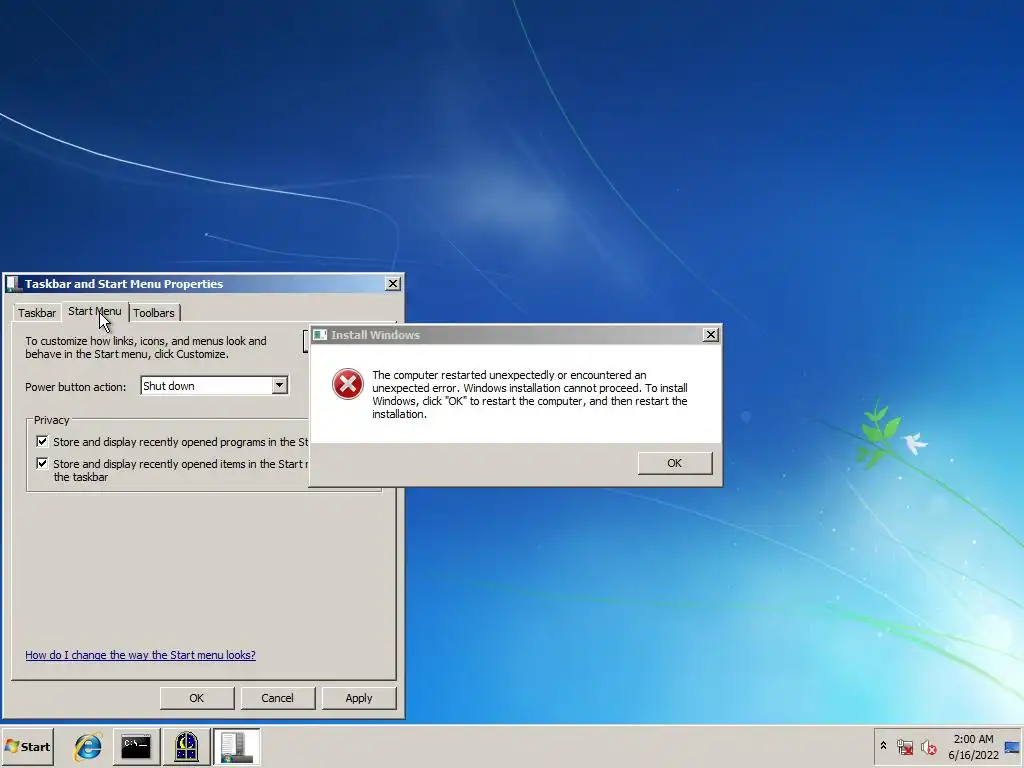Click the Taskbar and Start Menu Properties title icon
Viewport: 1024px width, 768px height.
14,283
